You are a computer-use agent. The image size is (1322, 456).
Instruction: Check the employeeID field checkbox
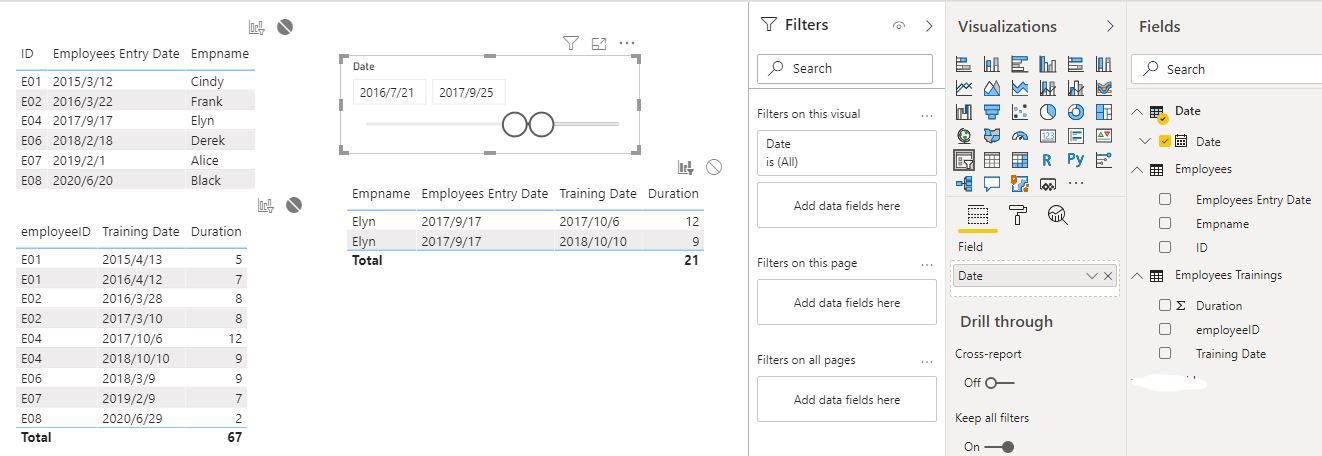coord(1165,329)
